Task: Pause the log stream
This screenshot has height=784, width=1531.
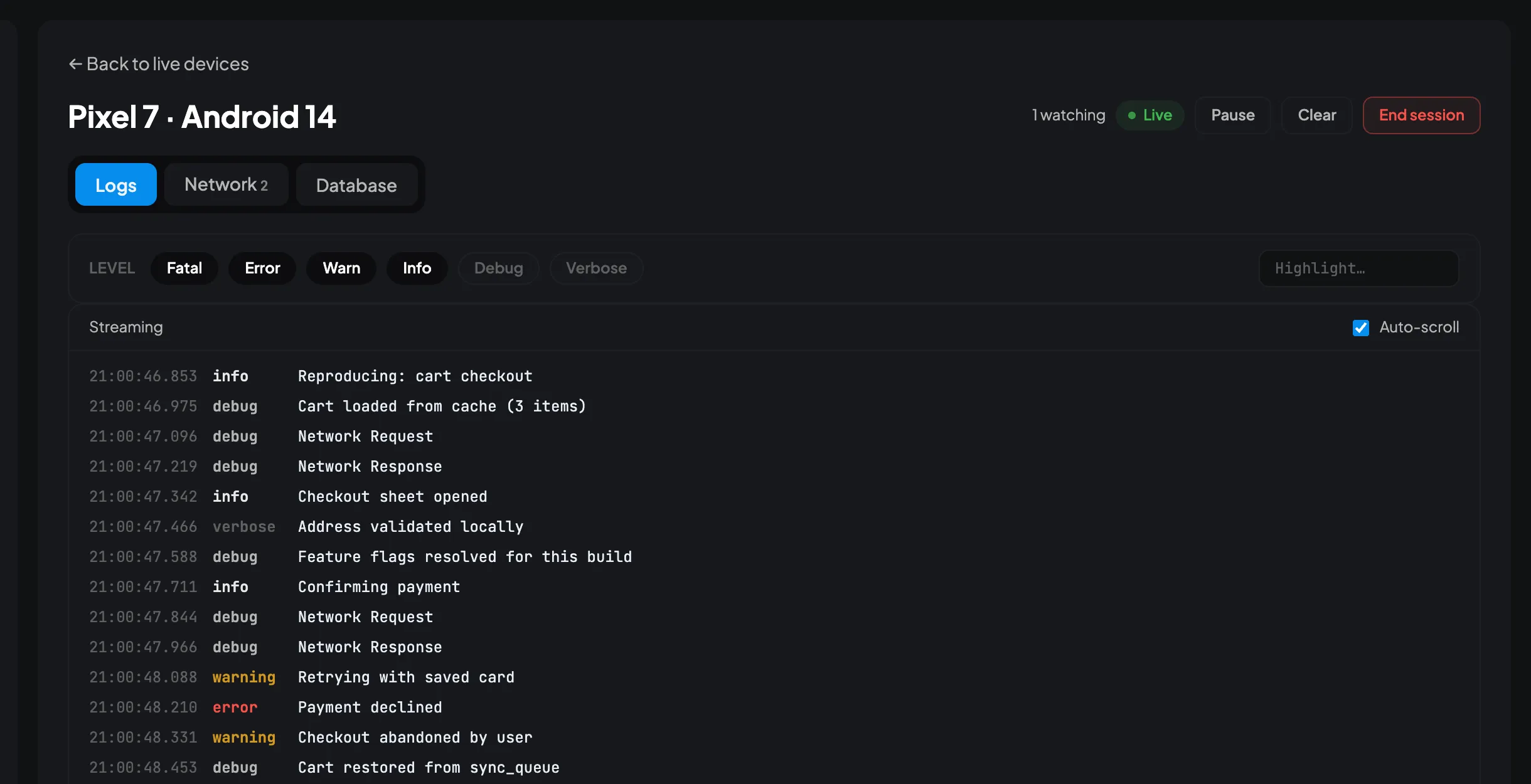Action: [x=1232, y=115]
